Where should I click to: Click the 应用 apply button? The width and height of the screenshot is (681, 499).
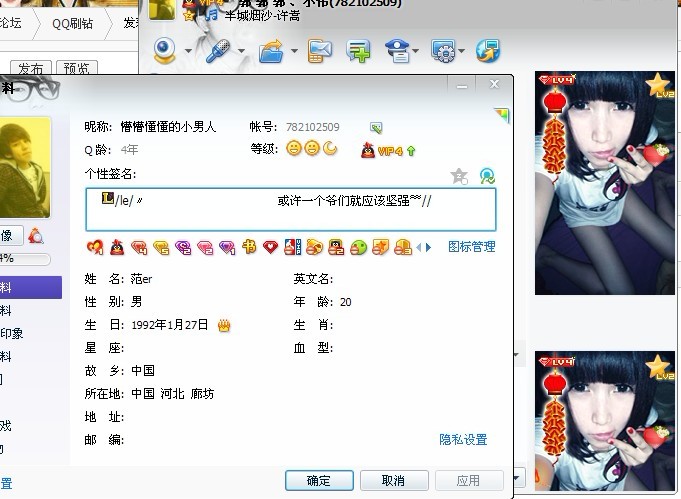click(x=469, y=480)
